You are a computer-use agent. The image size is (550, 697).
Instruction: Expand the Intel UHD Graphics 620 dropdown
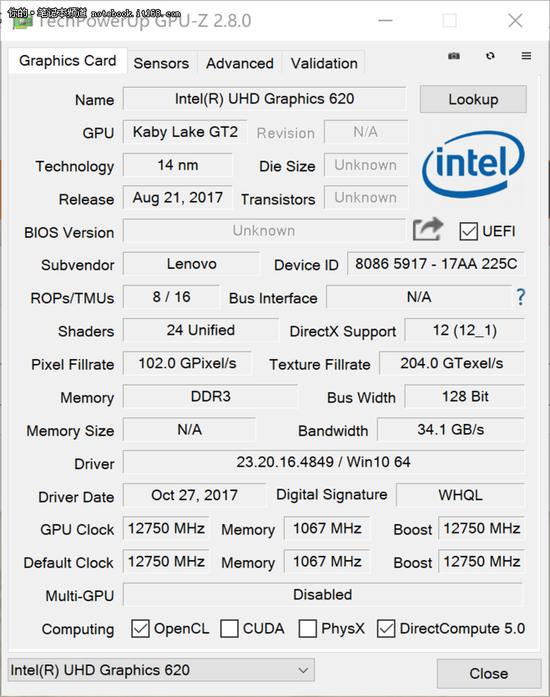pos(161,670)
